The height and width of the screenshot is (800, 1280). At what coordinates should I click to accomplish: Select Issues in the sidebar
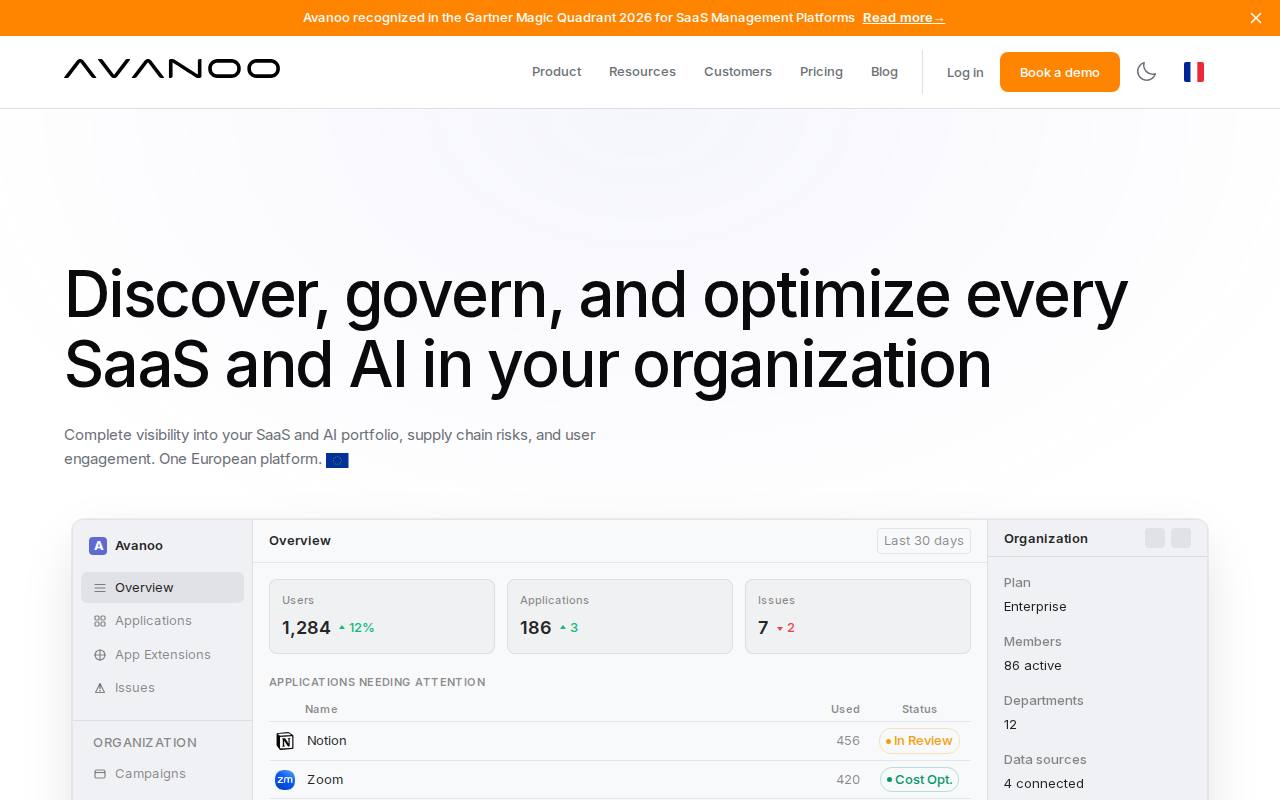tap(162, 688)
